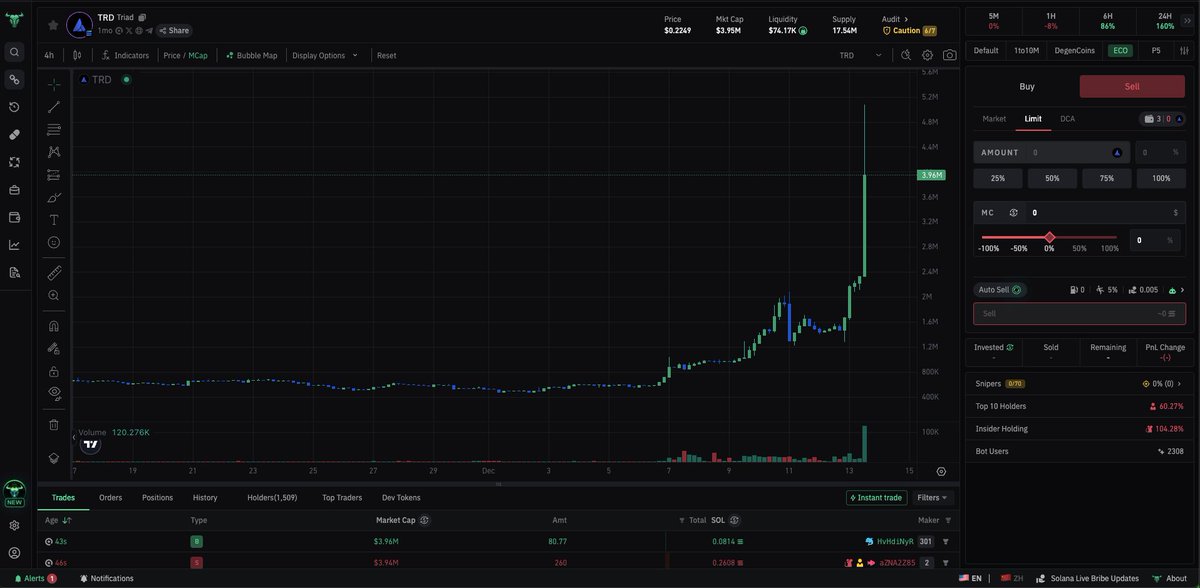Image resolution: width=1200 pixels, height=588 pixels.
Task: Copy the Triad token address
Action: 142,18
